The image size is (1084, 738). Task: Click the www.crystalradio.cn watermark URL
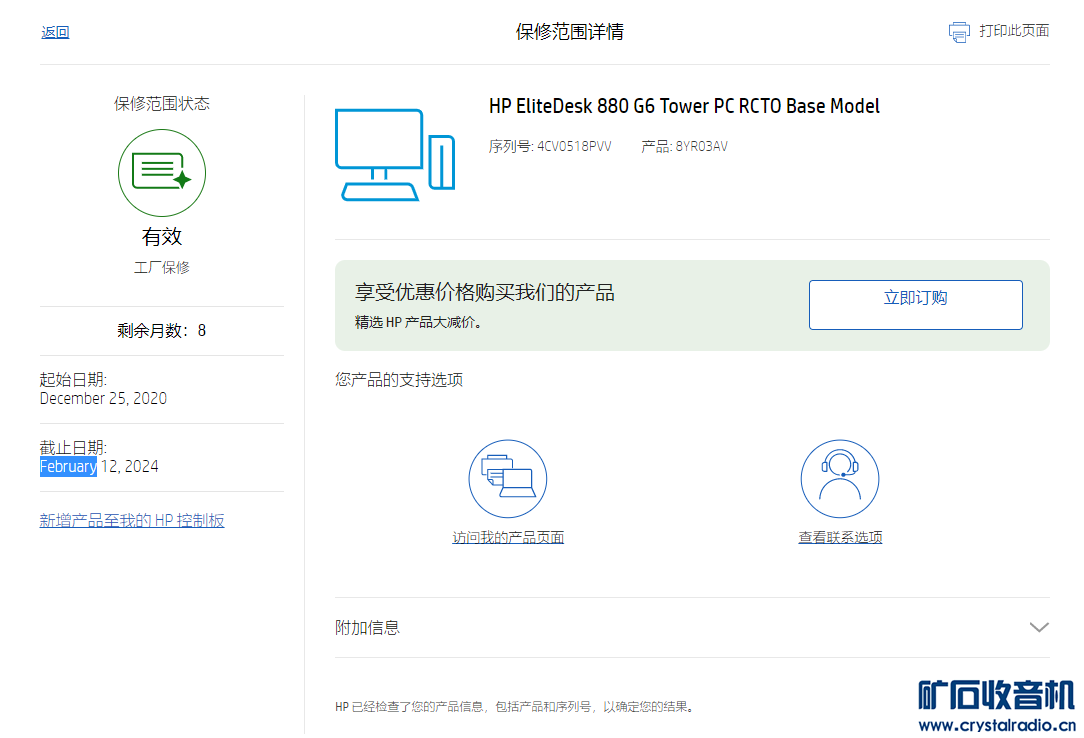click(996, 725)
